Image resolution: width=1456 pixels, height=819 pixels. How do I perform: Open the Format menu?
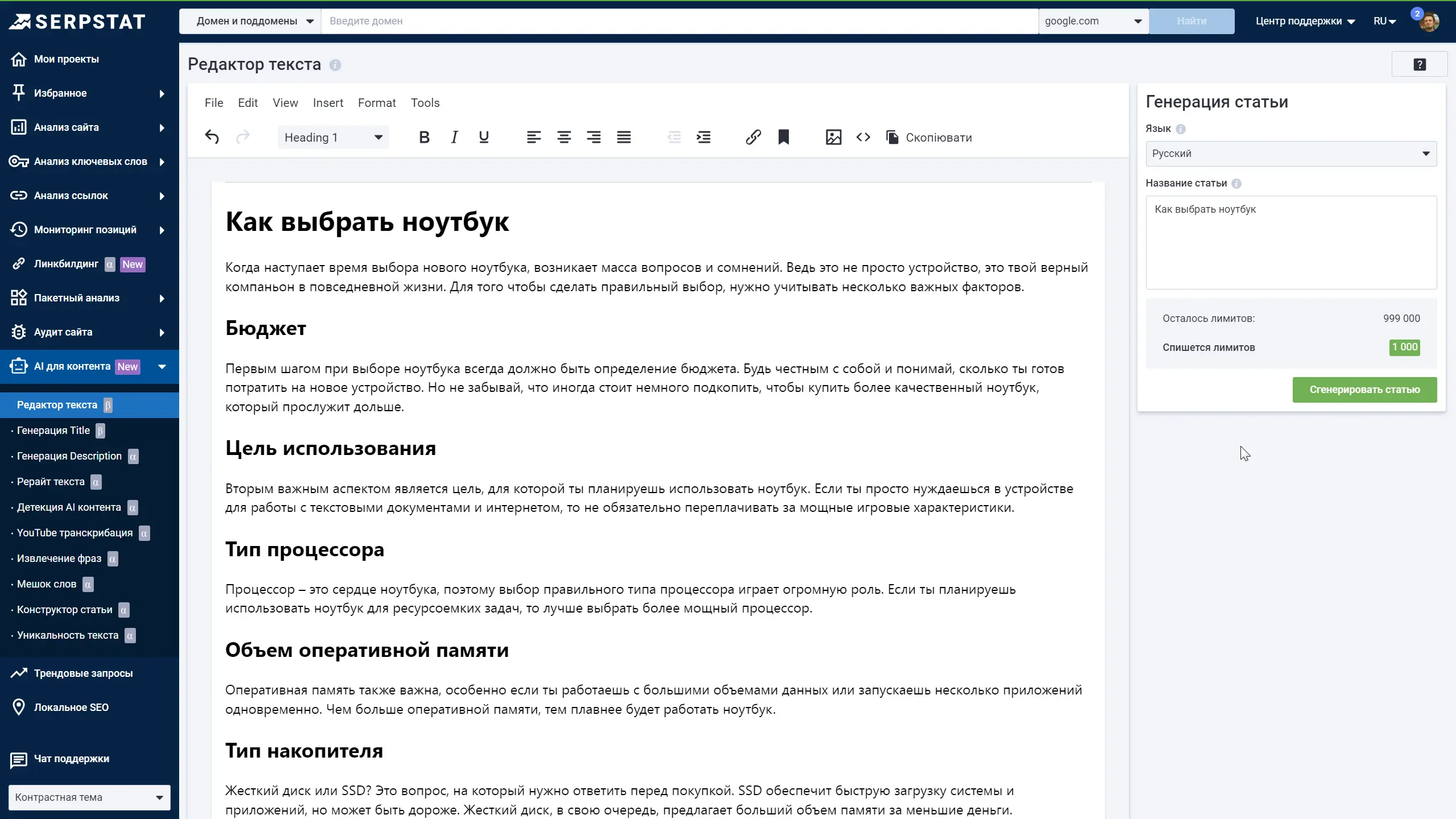point(377,103)
